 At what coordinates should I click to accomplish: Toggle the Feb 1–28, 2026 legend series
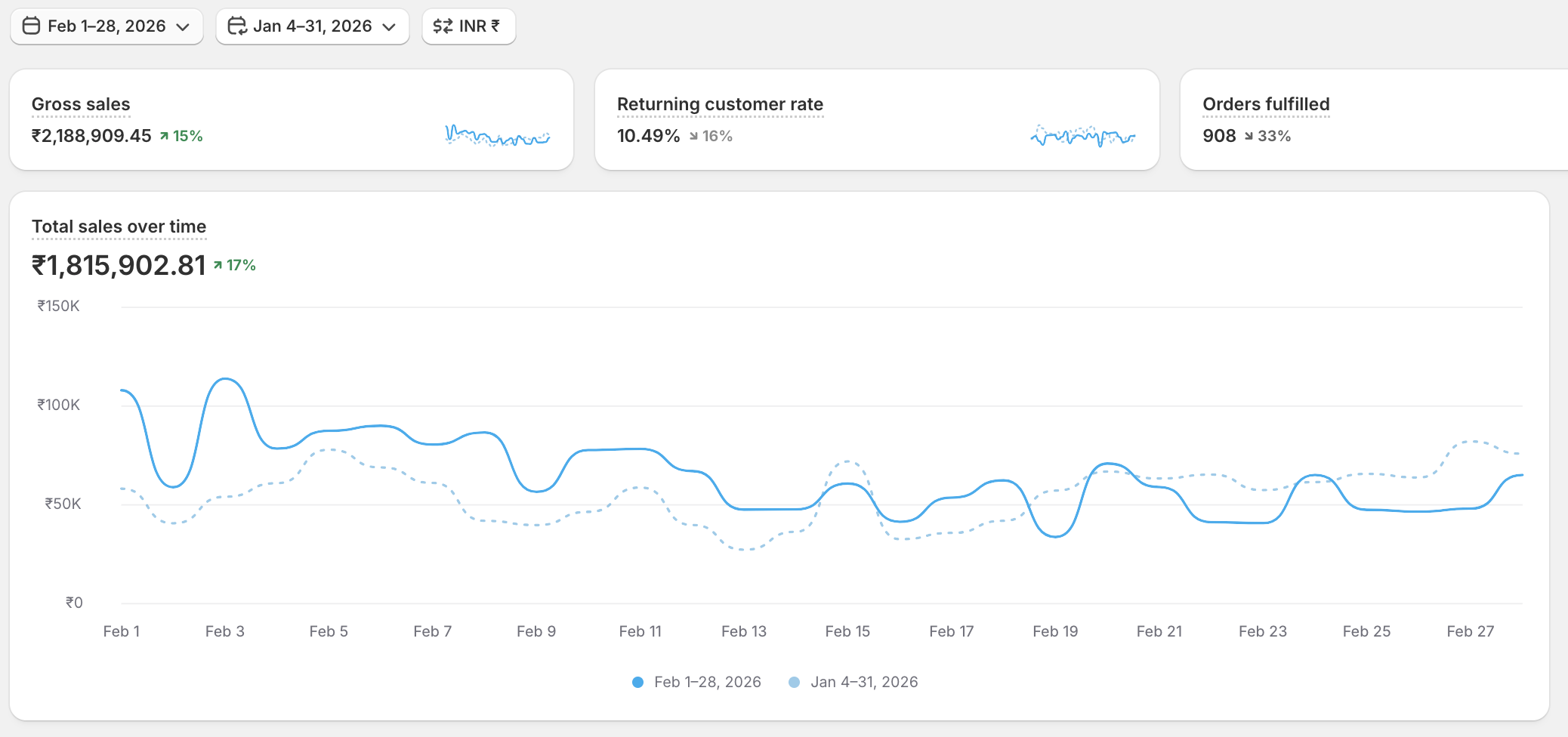point(707,682)
